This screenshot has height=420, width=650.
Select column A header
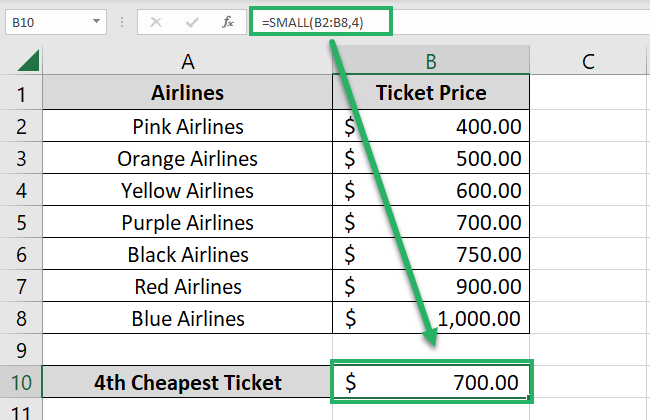click(187, 61)
